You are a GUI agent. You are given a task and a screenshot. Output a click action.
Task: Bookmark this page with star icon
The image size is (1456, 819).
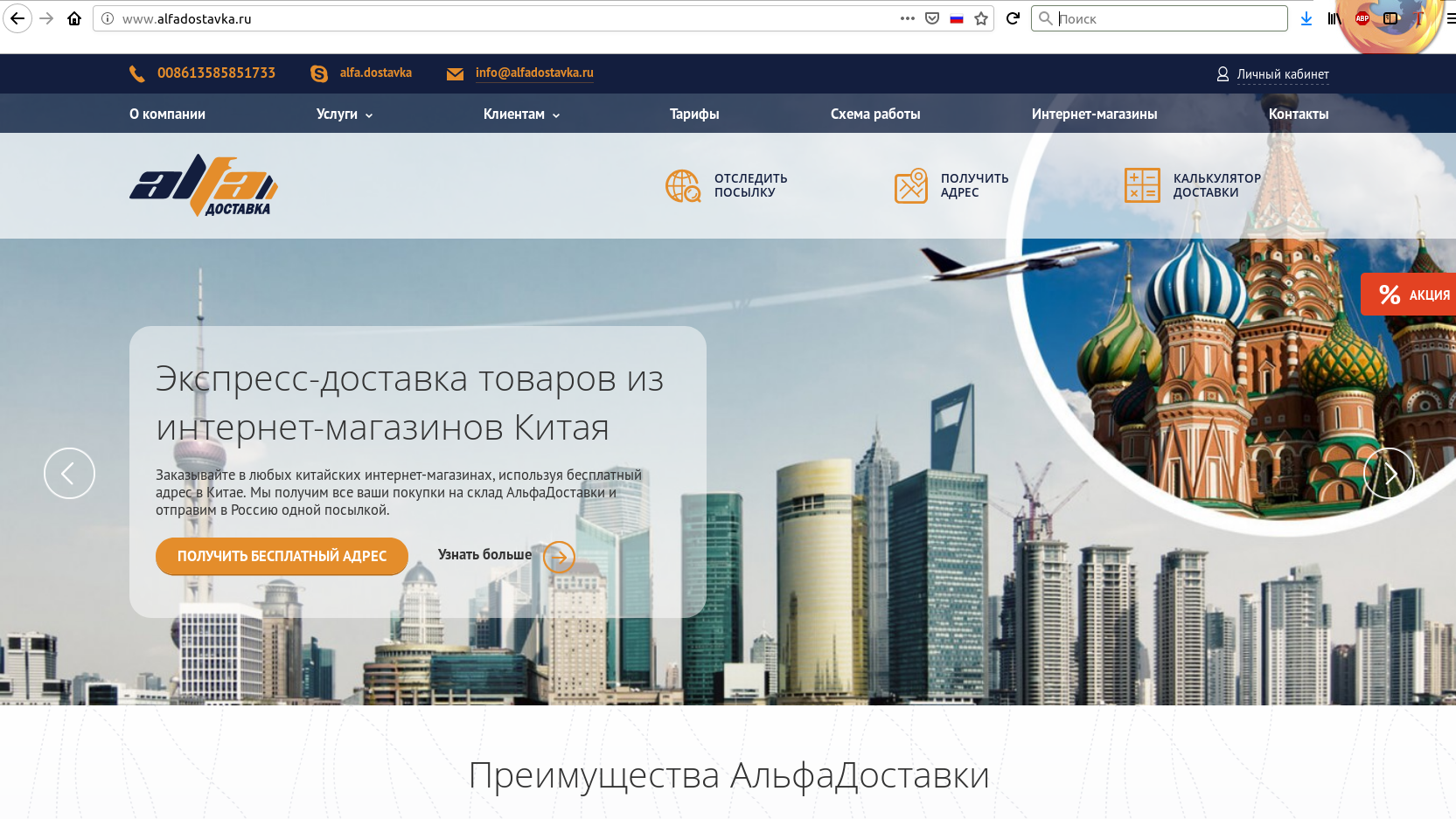point(981,18)
